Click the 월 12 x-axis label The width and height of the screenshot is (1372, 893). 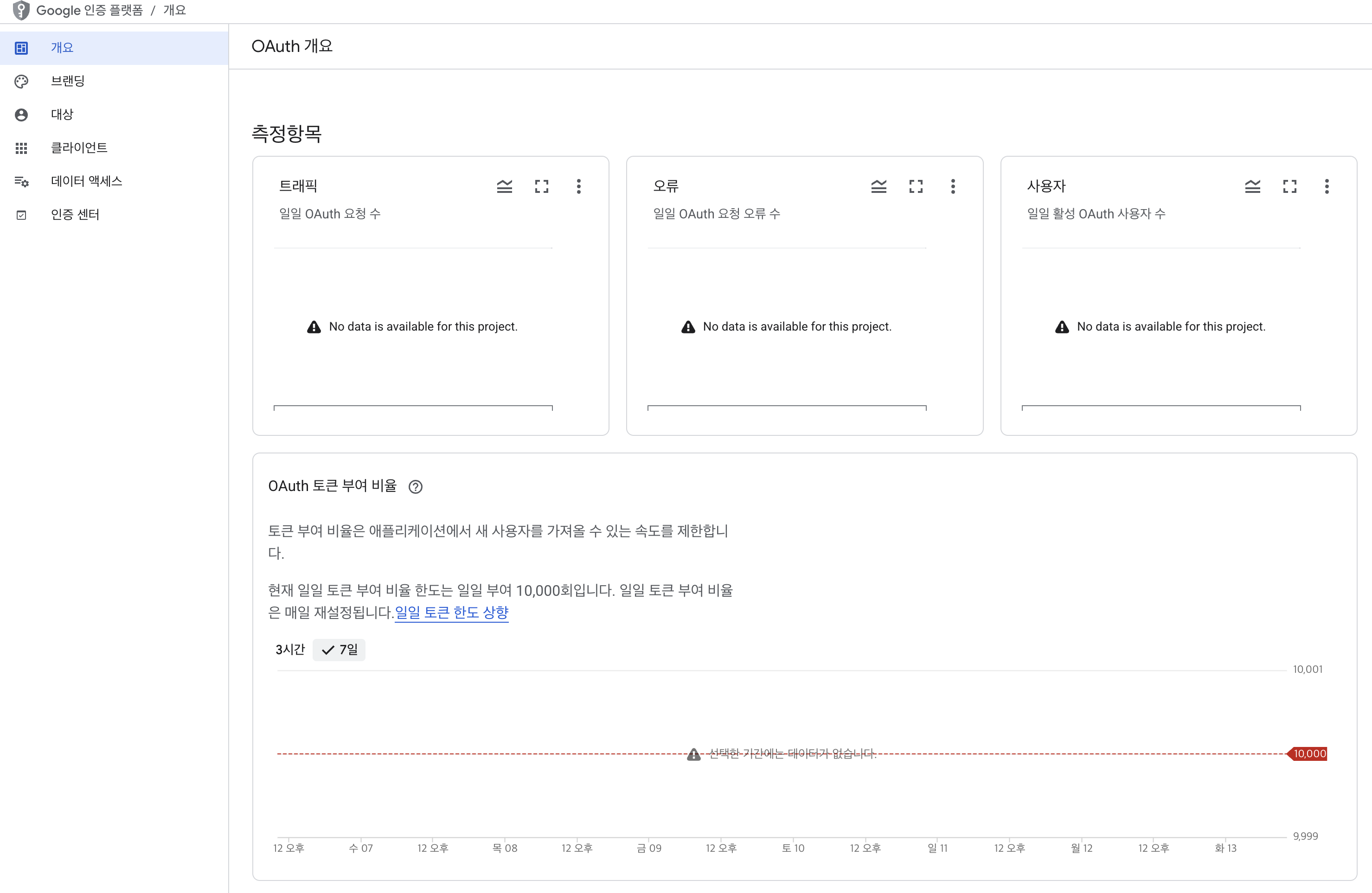click(x=1082, y=848)
